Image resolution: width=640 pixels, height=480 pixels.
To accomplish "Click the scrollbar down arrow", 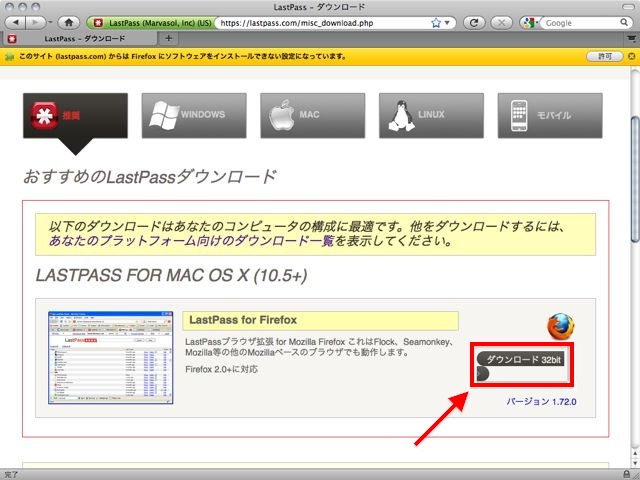I will pyautogui.click(x=635, y=463).
